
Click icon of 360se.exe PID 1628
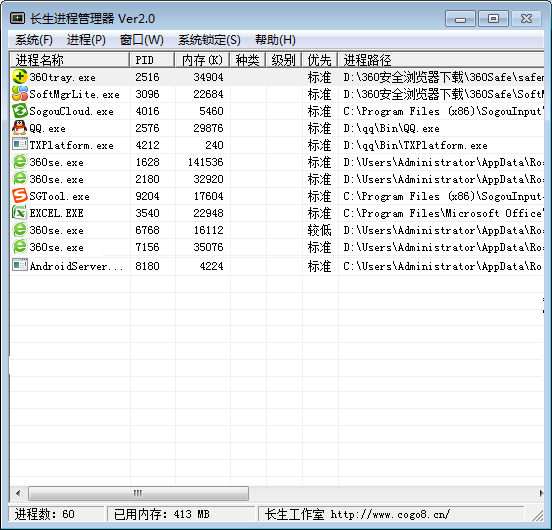click(x=20, y=162)
